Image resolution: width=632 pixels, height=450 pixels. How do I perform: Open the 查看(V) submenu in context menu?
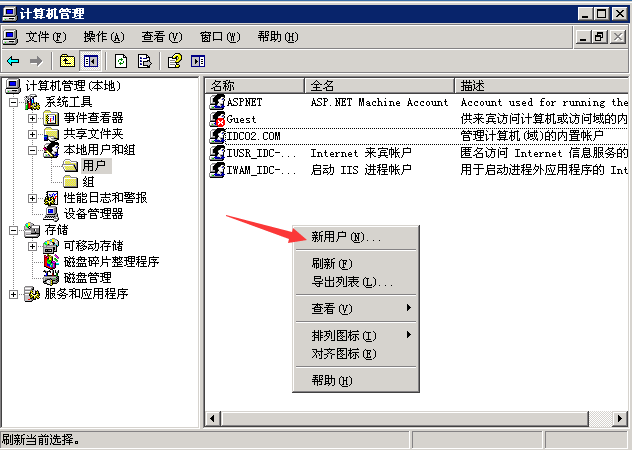tap(356, 308)
